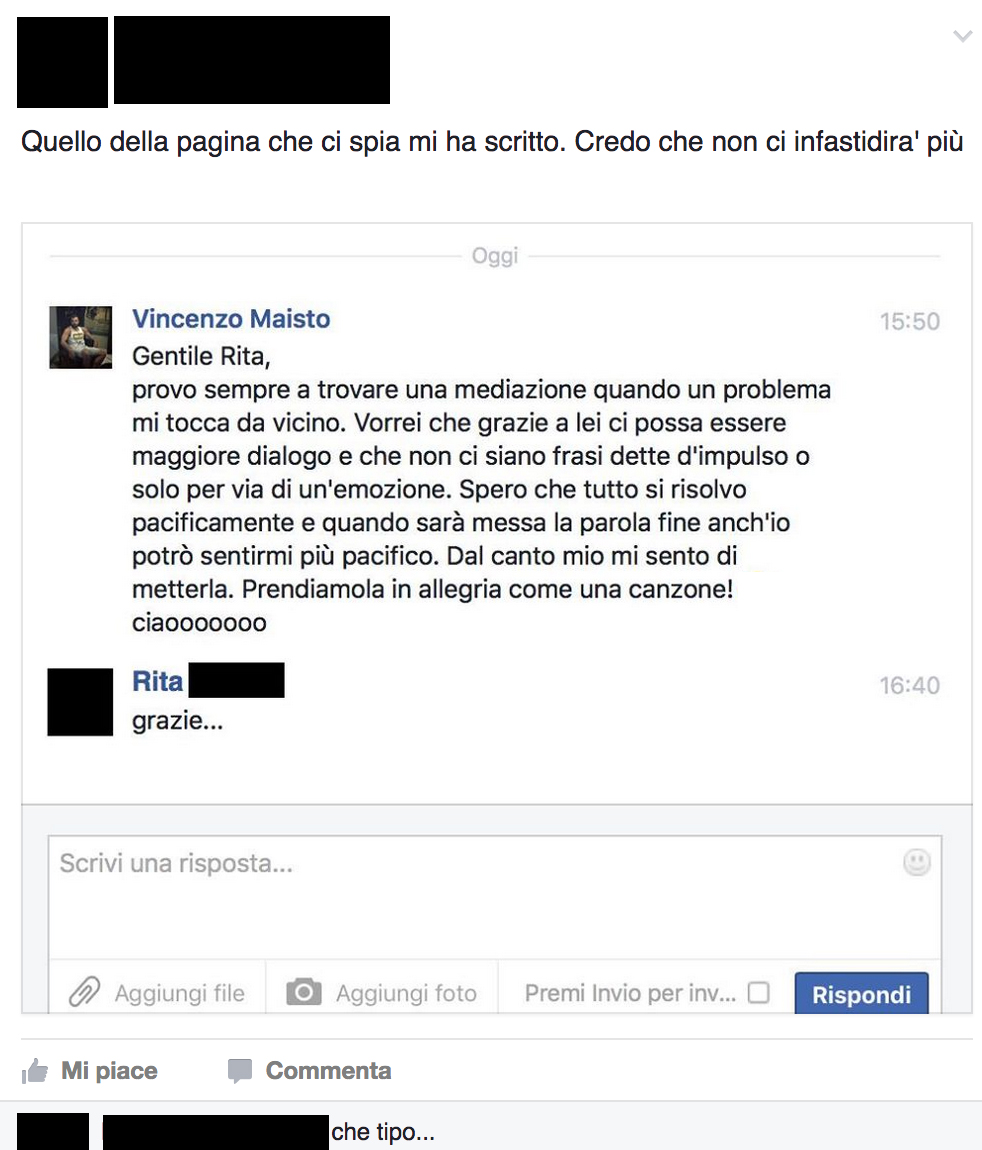Click the camera add photo icon

(x=304, y=992)
